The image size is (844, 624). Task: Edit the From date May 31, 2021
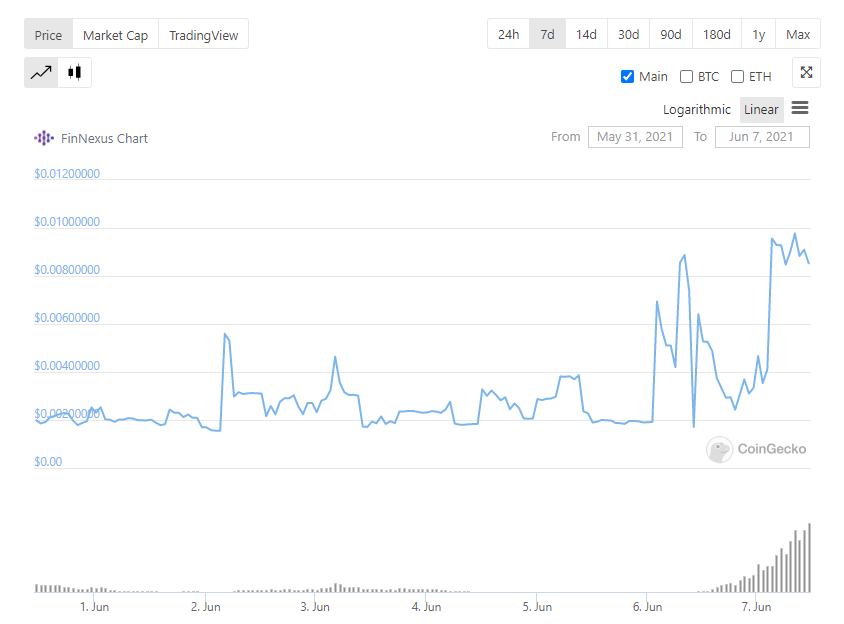(635, 137)
